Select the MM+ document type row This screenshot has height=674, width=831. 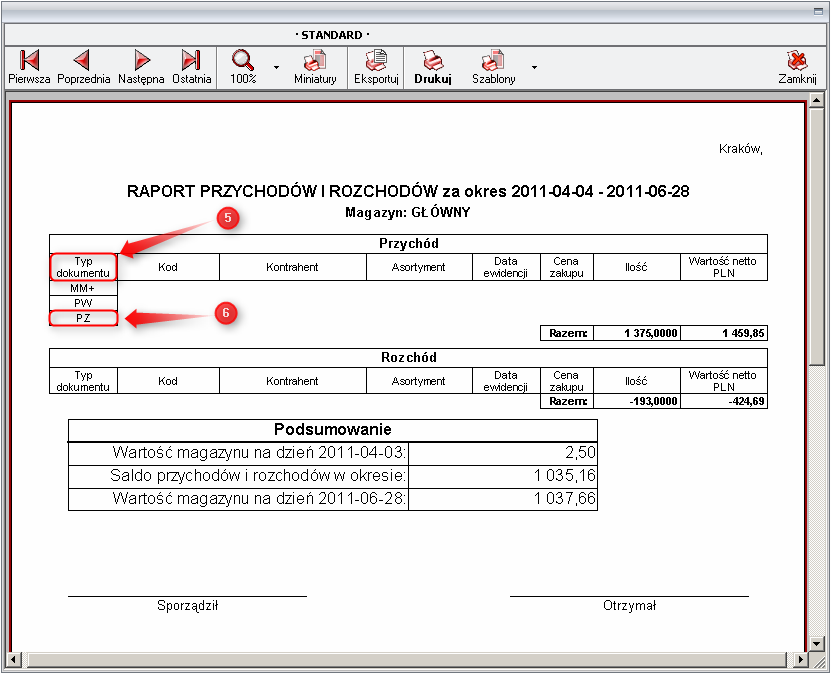83,288
